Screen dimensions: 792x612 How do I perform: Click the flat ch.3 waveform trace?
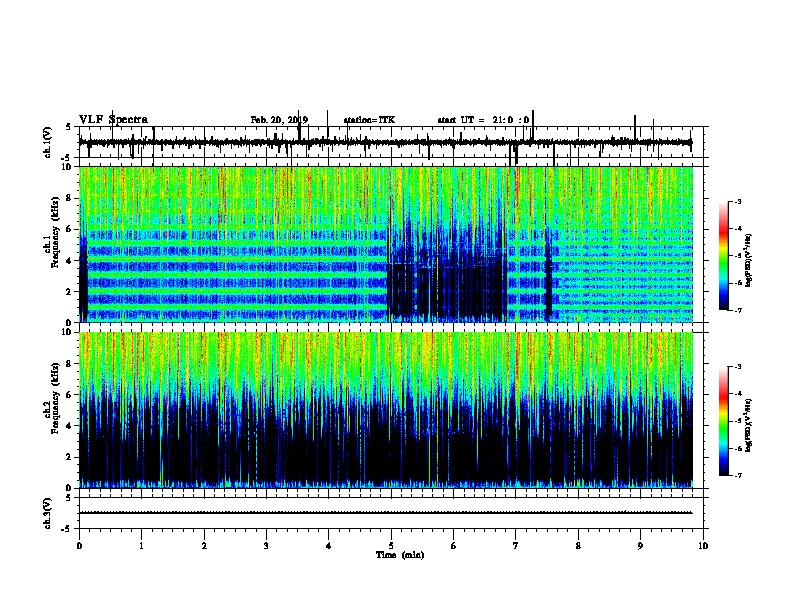(385, 513)
